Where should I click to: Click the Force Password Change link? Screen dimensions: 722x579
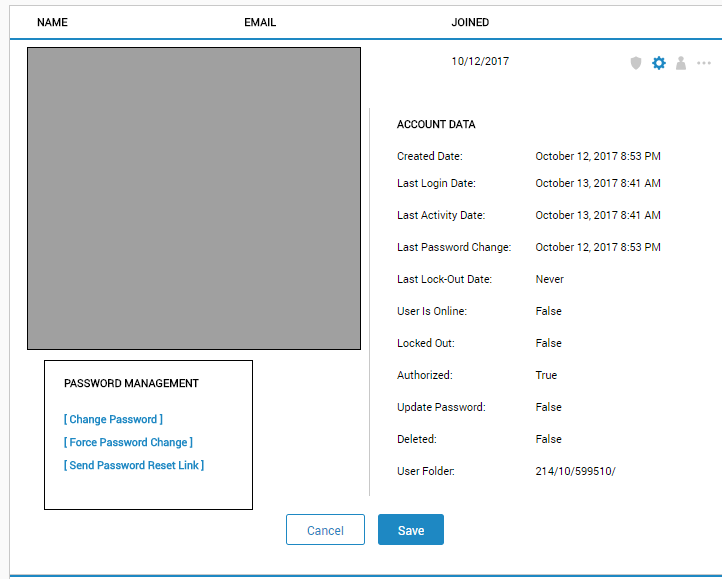[x=128, y=442]
